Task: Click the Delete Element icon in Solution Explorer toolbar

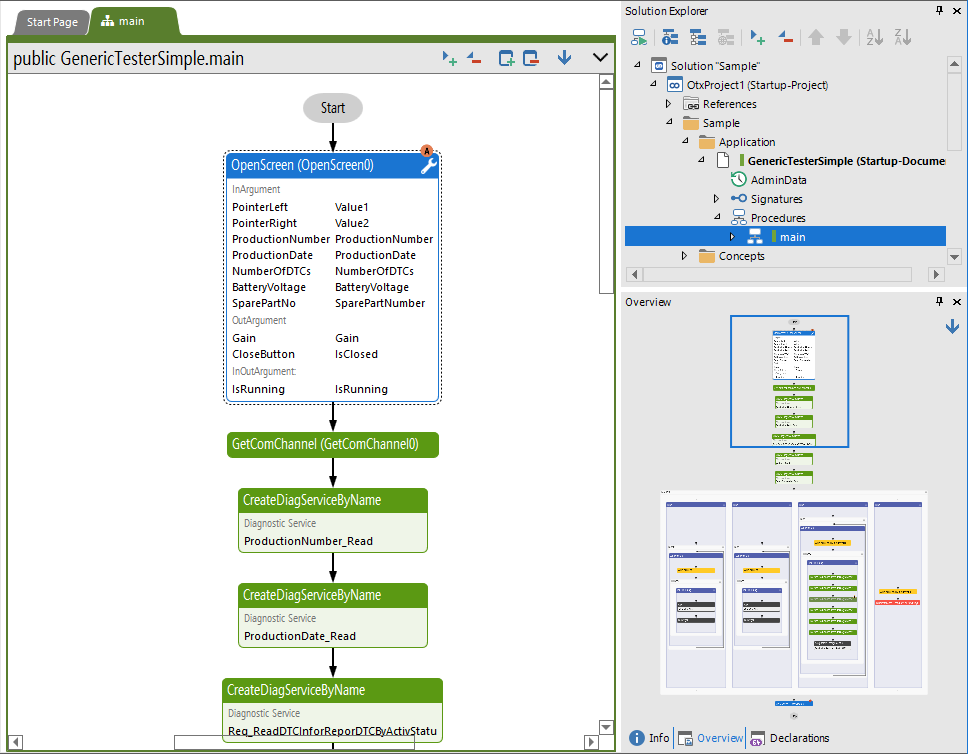Action: [785, 37]
